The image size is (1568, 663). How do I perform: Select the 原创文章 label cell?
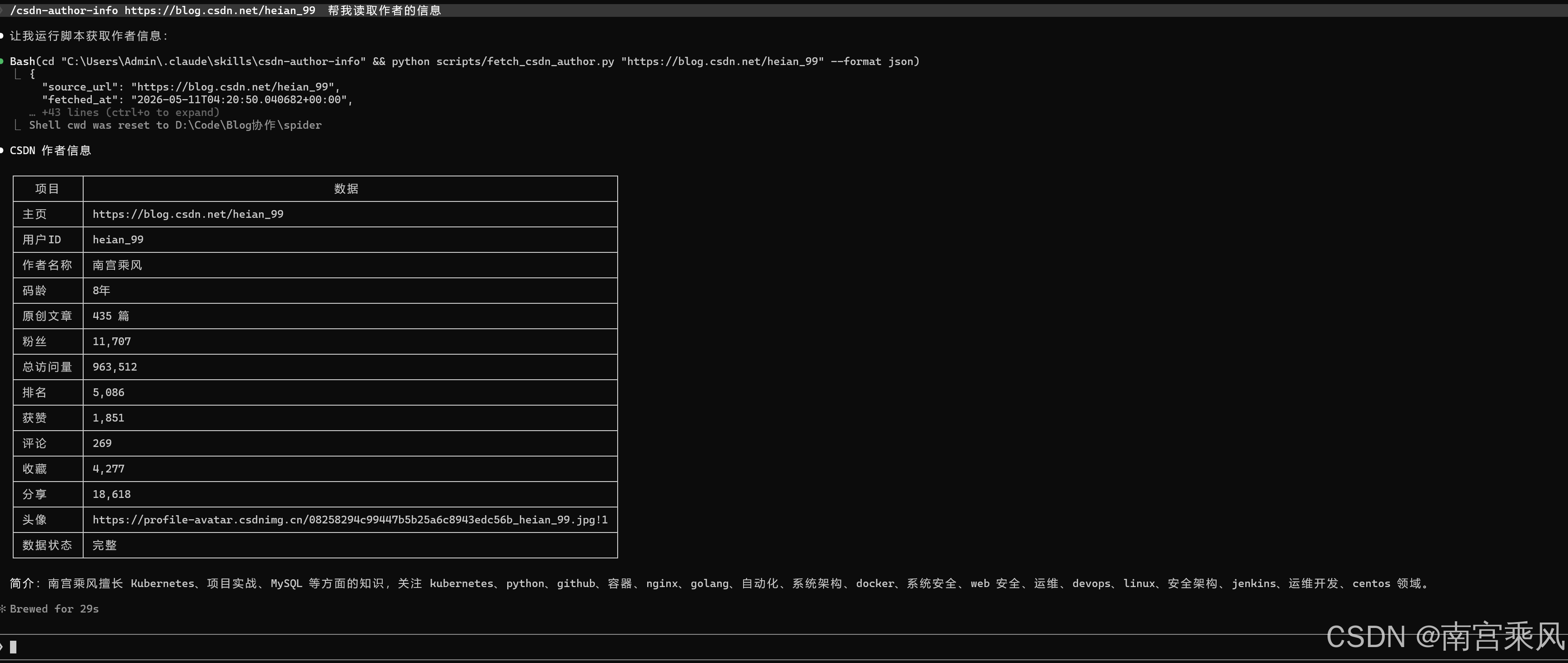(47, 316)
